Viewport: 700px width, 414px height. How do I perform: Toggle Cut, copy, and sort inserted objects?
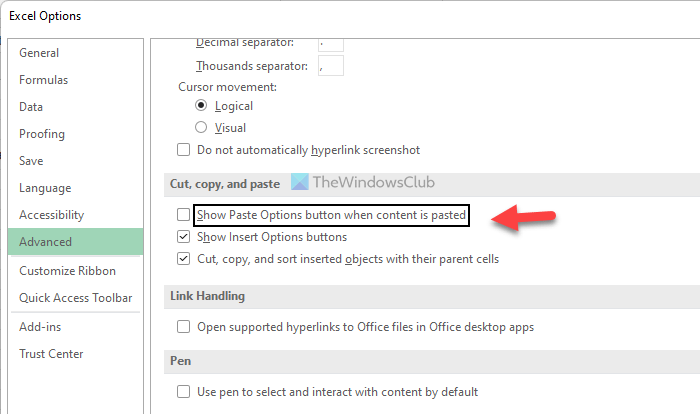pos(183,259)
